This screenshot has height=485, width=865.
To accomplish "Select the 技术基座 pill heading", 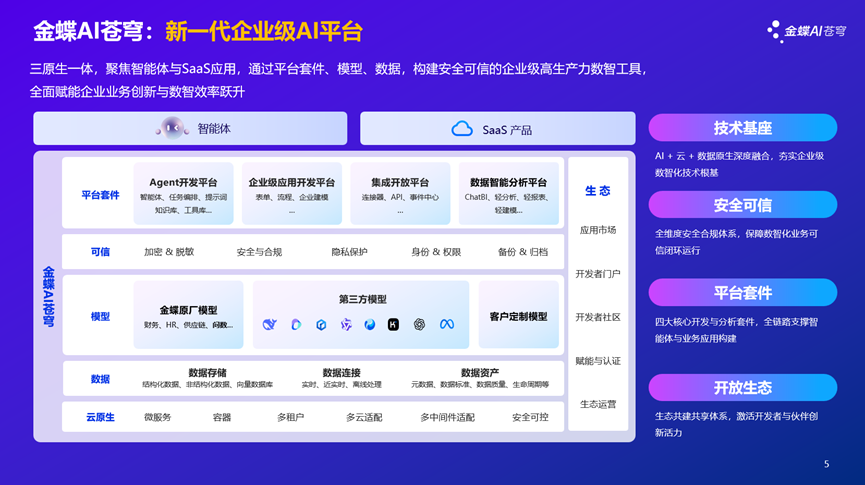I will tap(742, 128).
